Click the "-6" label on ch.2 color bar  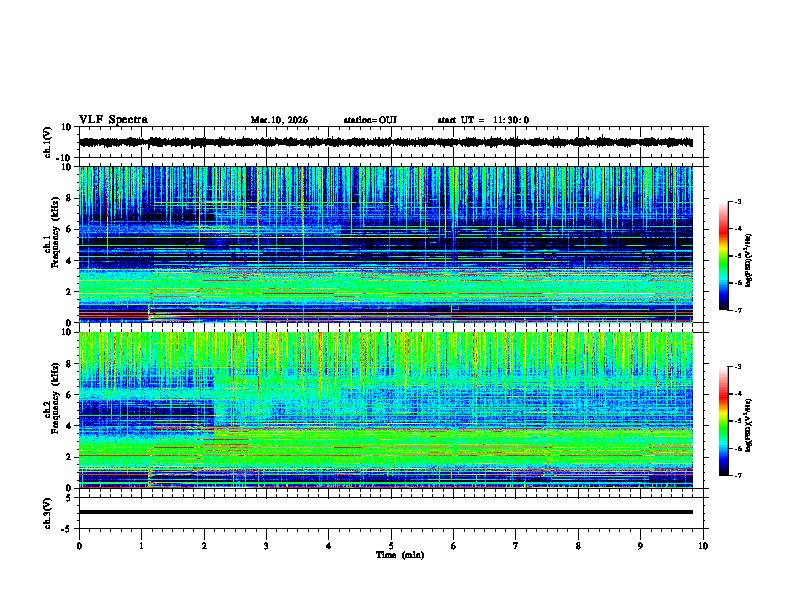[x=737, y=448]
